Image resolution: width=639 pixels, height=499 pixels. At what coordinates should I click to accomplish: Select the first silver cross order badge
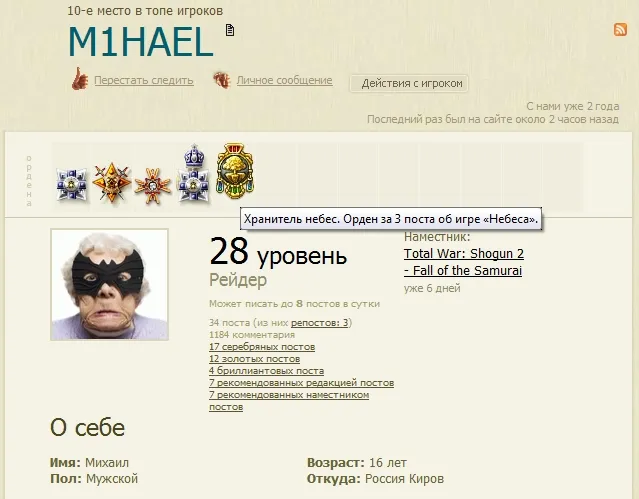[72, 185]
